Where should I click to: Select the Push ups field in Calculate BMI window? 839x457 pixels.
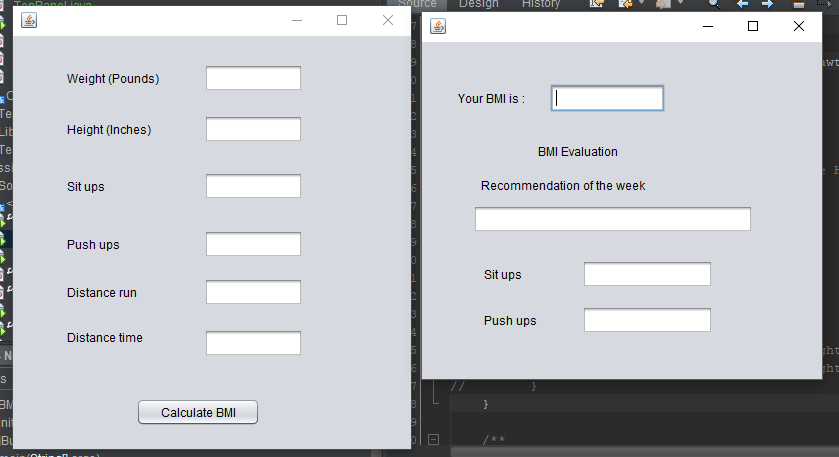[x=253, y=244]
